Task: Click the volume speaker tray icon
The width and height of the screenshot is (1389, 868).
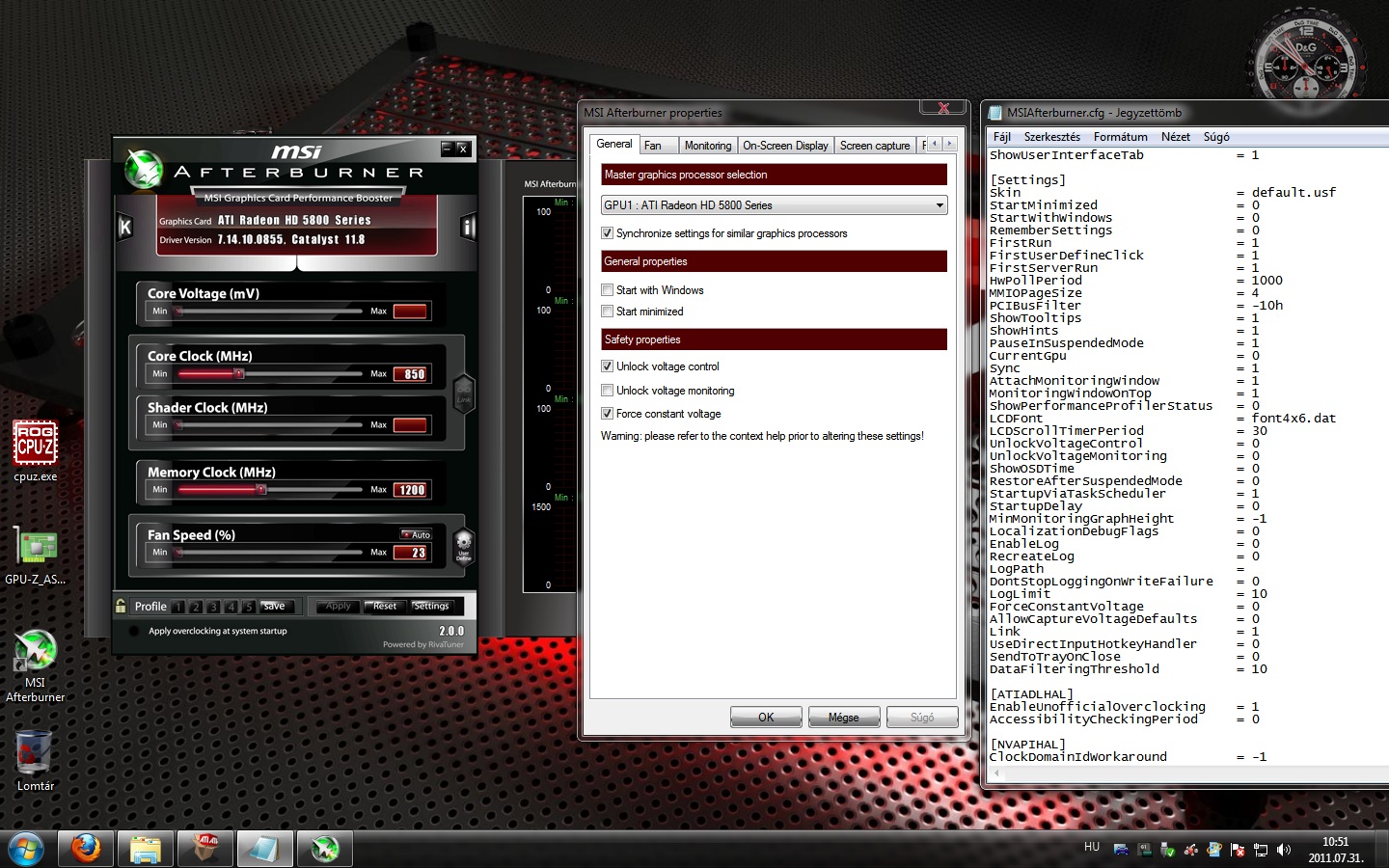Action: pyautogui.click(x=1283, y=850)
